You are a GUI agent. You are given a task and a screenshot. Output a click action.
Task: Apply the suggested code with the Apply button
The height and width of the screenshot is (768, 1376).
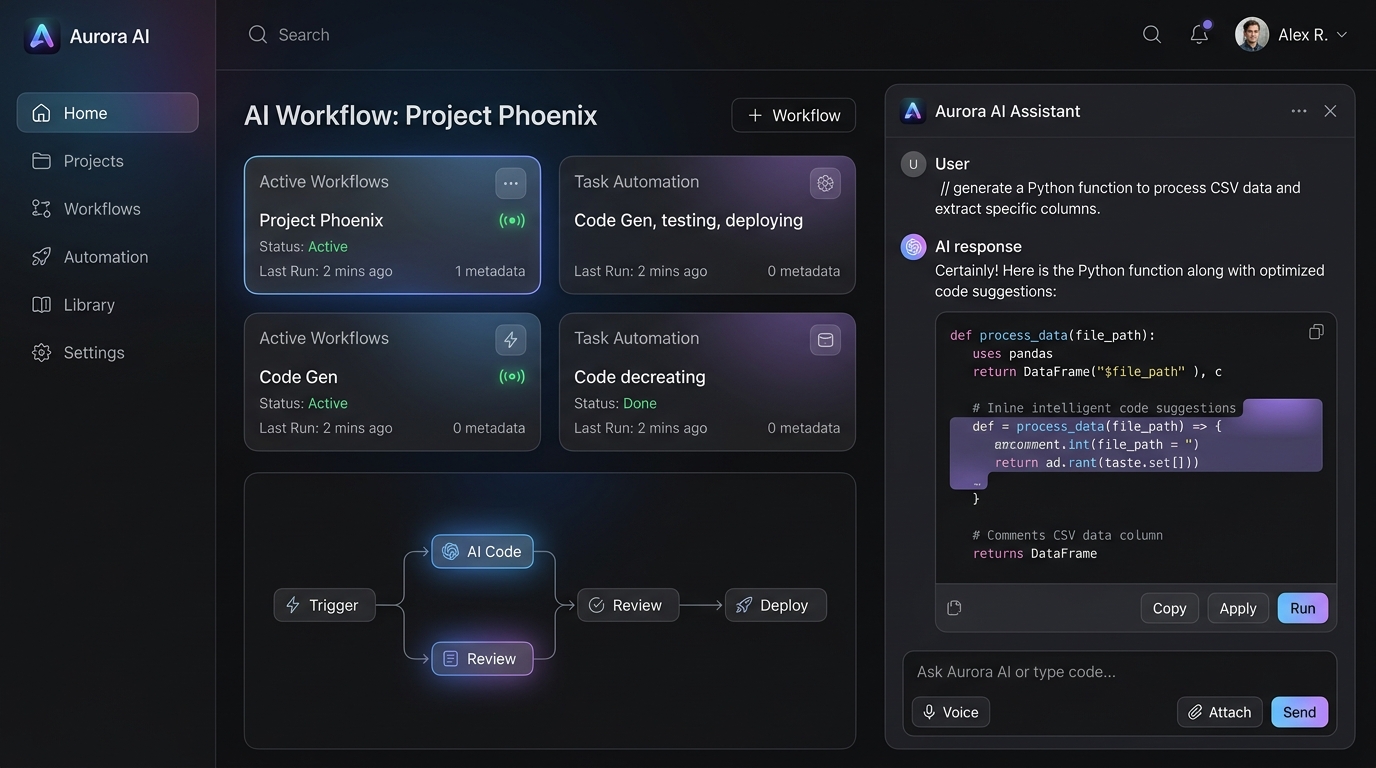click(1238, 608)
